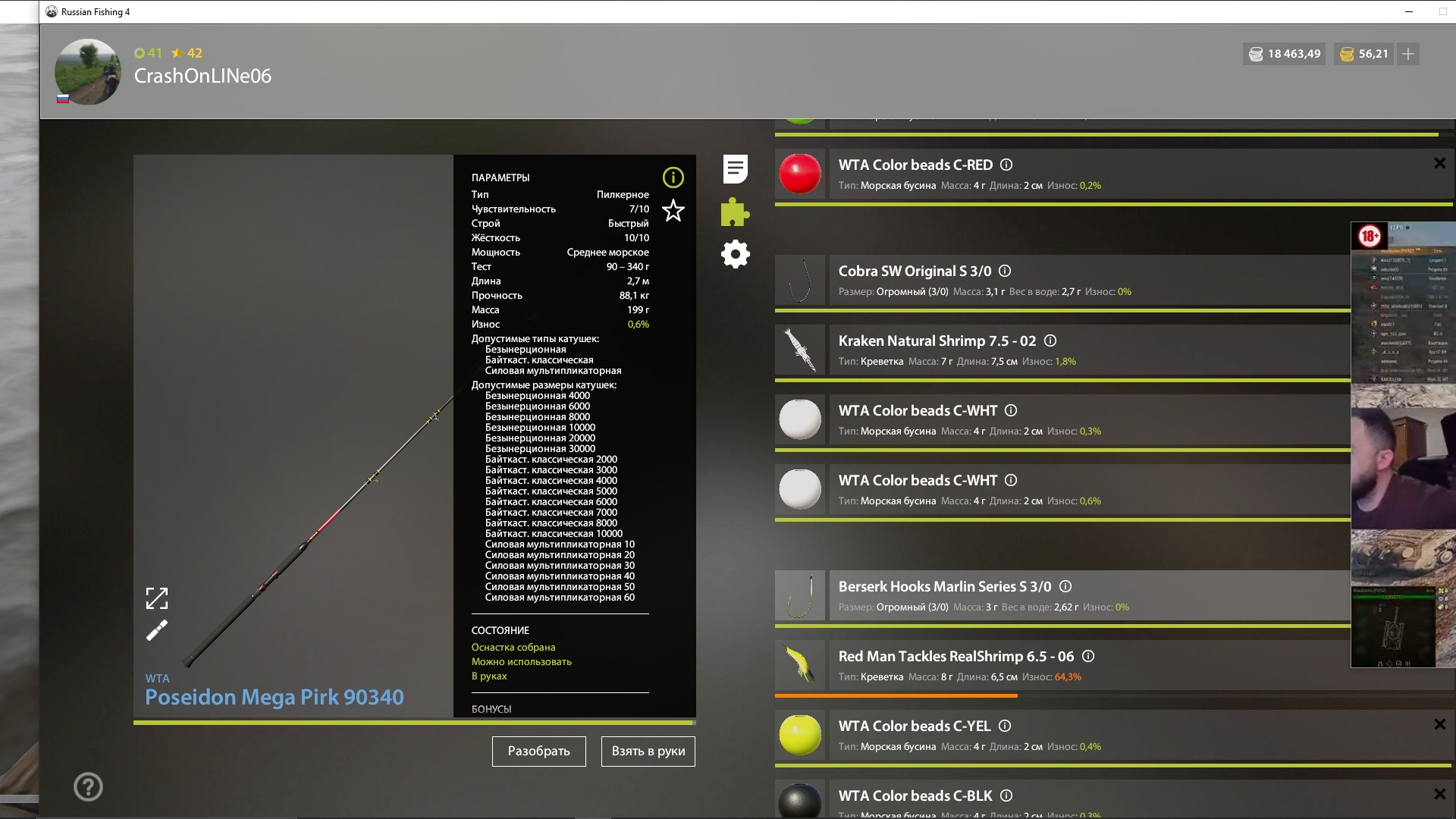
Task: Select the yellow RealShrimp lure thumbnail
Action: click(x=800, y=665)
